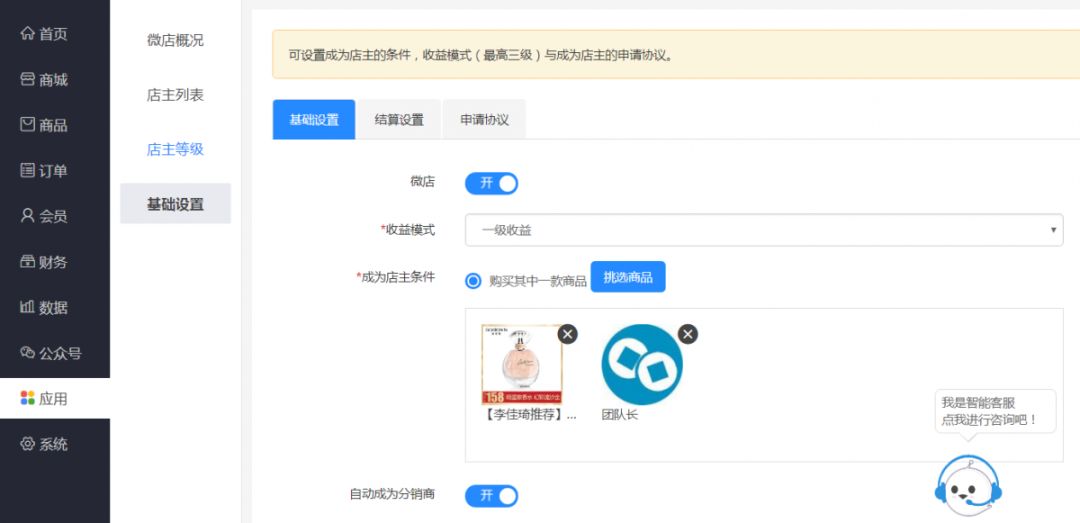The image size is (1080, 523).
Task: Open 店主列表 in the submenu
Action: pos(175,94)
